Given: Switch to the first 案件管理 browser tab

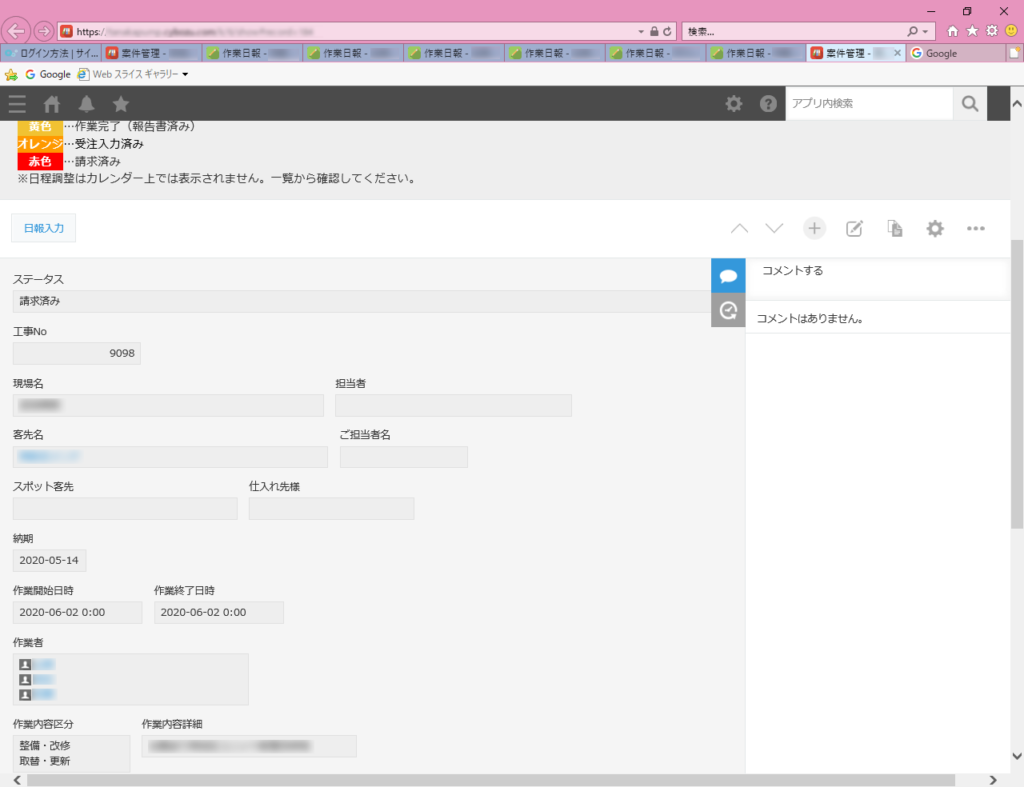Looking at the screenshot, I should click(x=151, y=53).
